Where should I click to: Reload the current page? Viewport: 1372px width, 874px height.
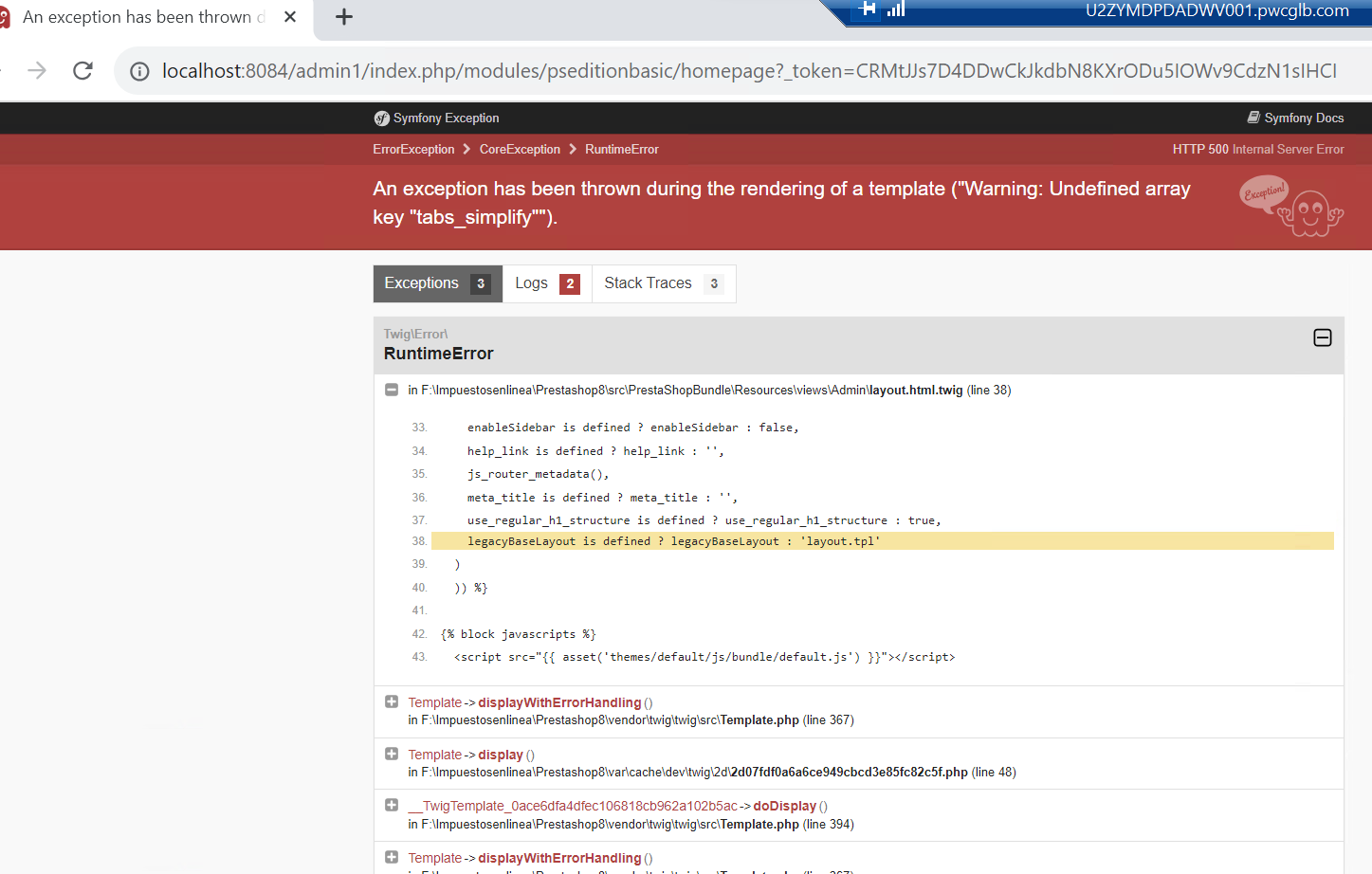[83, 71]
